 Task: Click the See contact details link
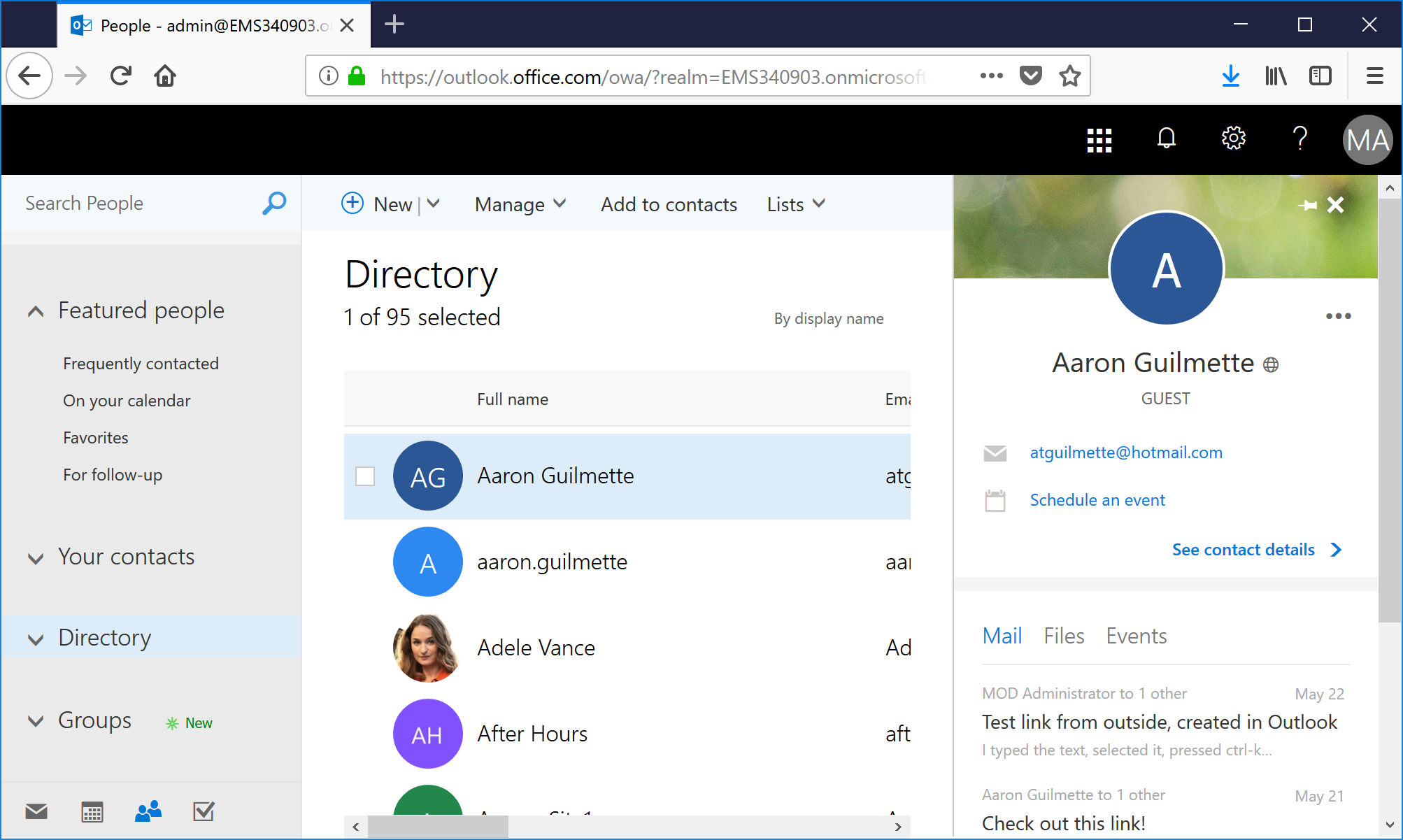coord(1244,549)
